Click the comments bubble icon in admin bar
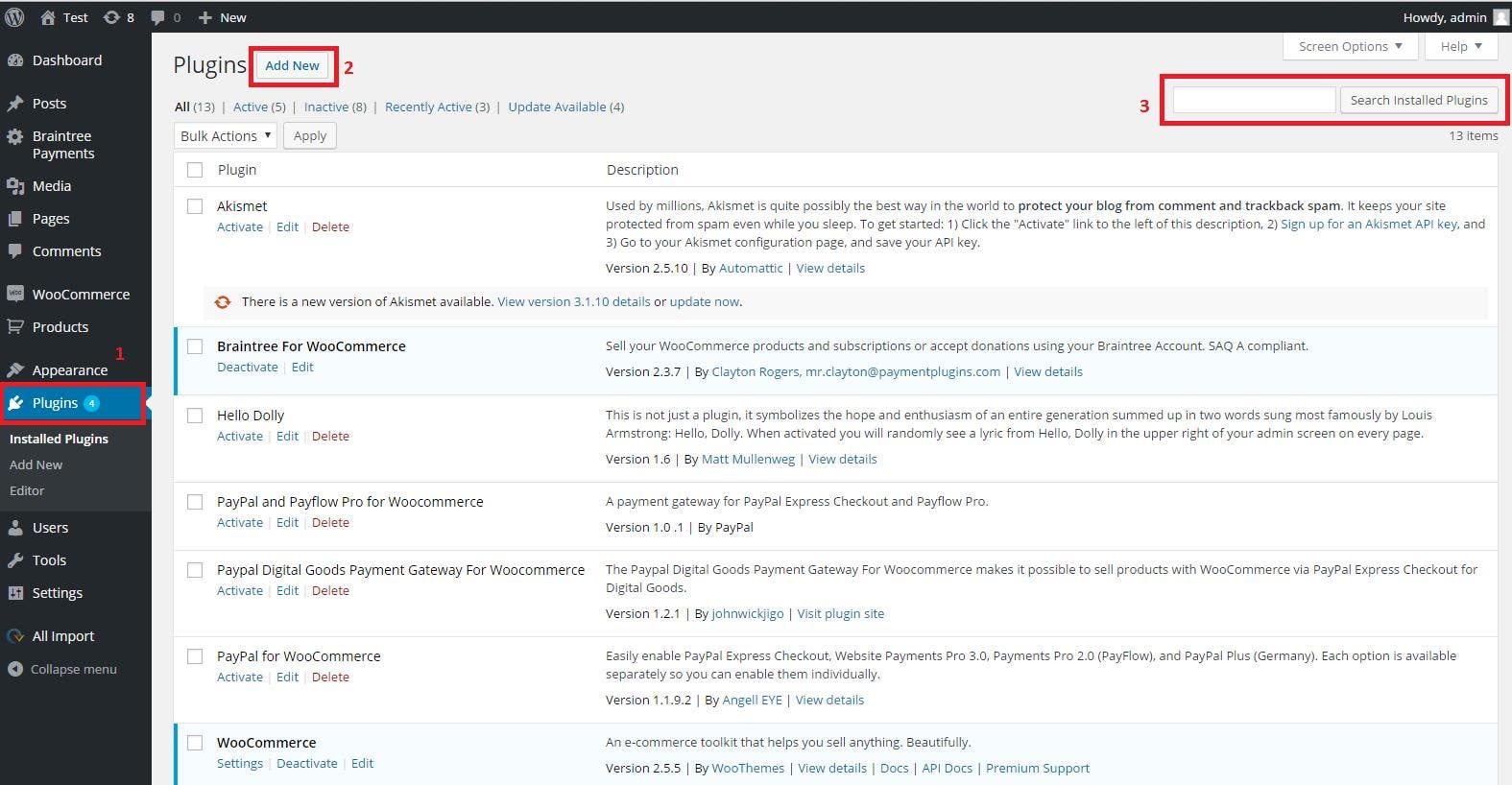Image resolution: width=1512 pixels, height=785 pixels. click(x=158, y=17)
